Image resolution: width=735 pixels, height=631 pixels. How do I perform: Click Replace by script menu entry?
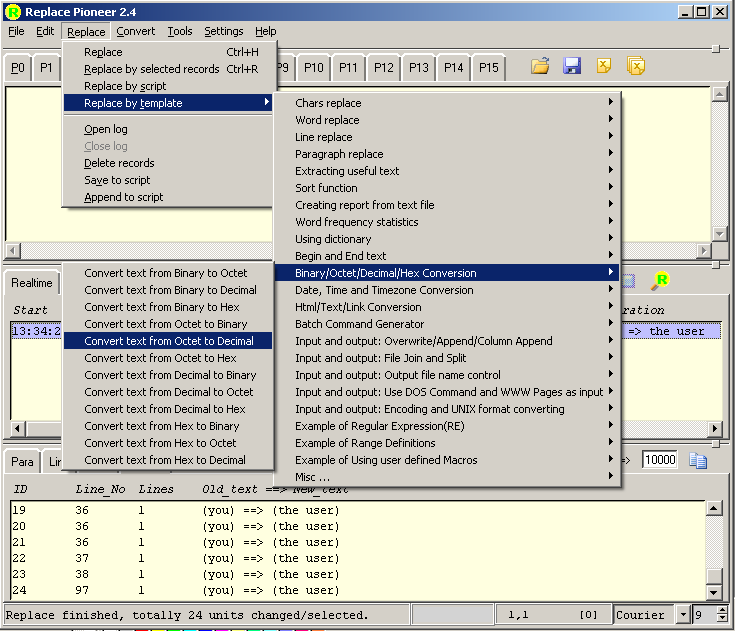pyautogui.click(x=125, y=86)
